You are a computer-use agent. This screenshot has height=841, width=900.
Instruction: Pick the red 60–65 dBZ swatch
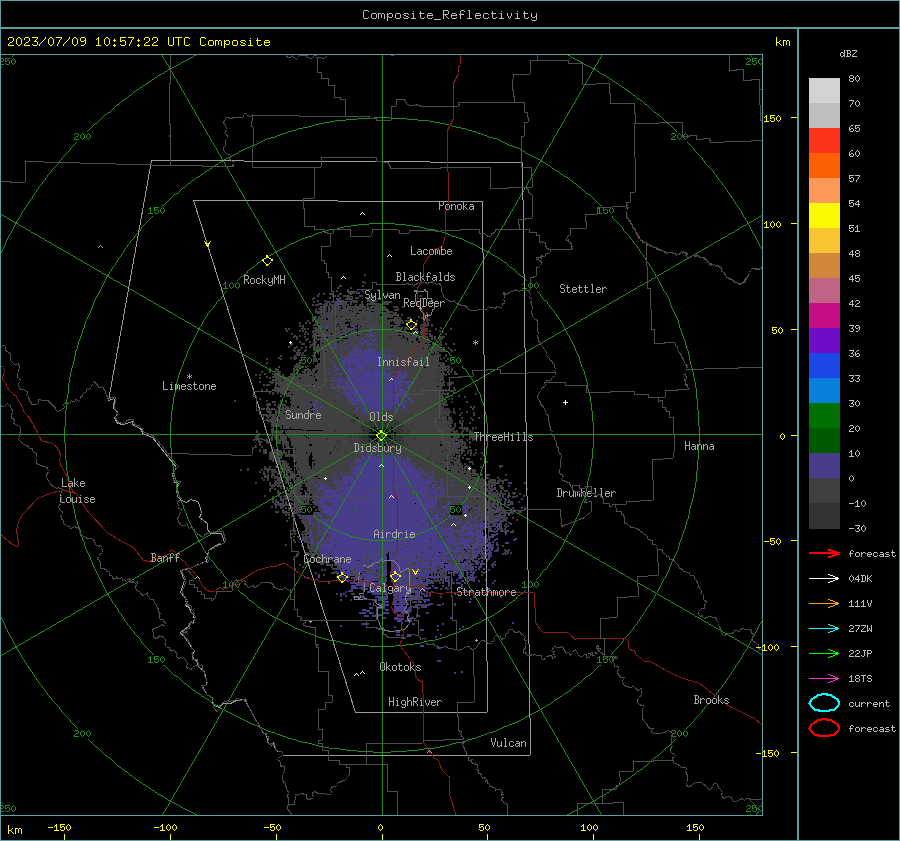click(824, 141)
